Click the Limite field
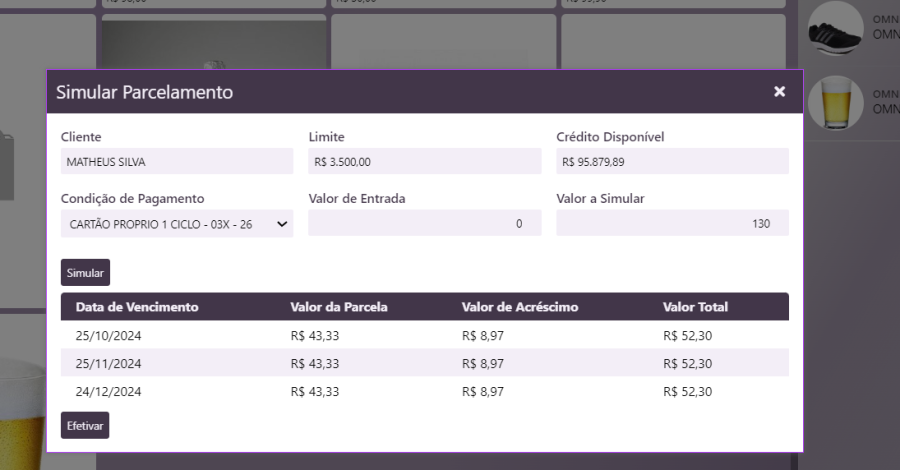 [424, 162]
